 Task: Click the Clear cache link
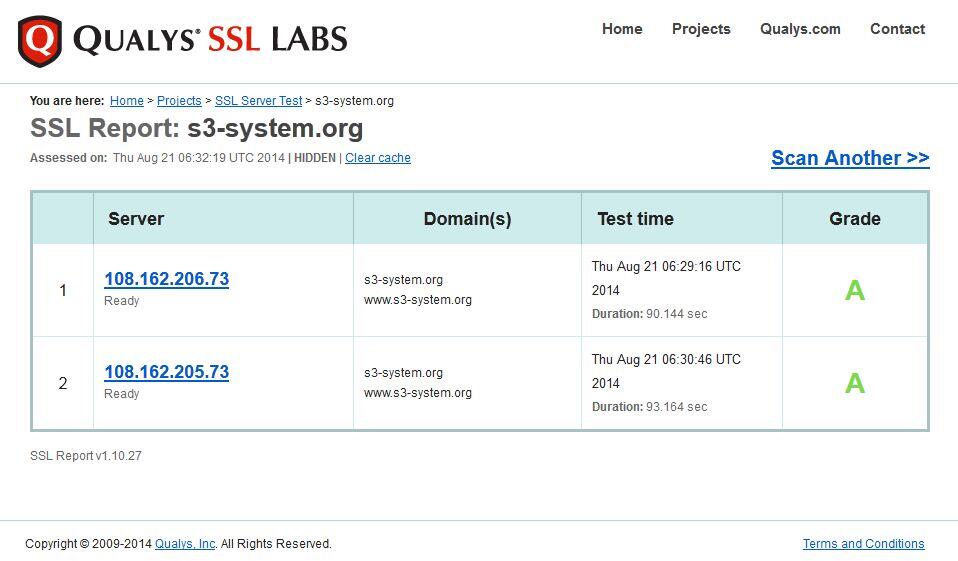(378, 158)
